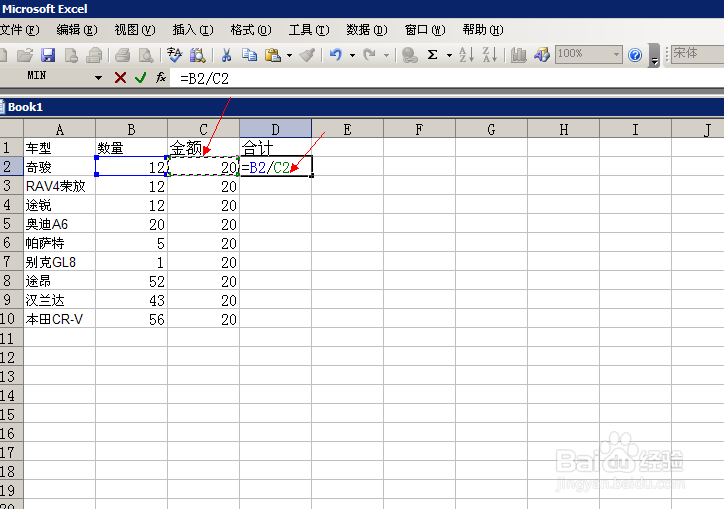This screenshot has height=509, width=724.
Task: Select column A header
Action: (60, 129)
